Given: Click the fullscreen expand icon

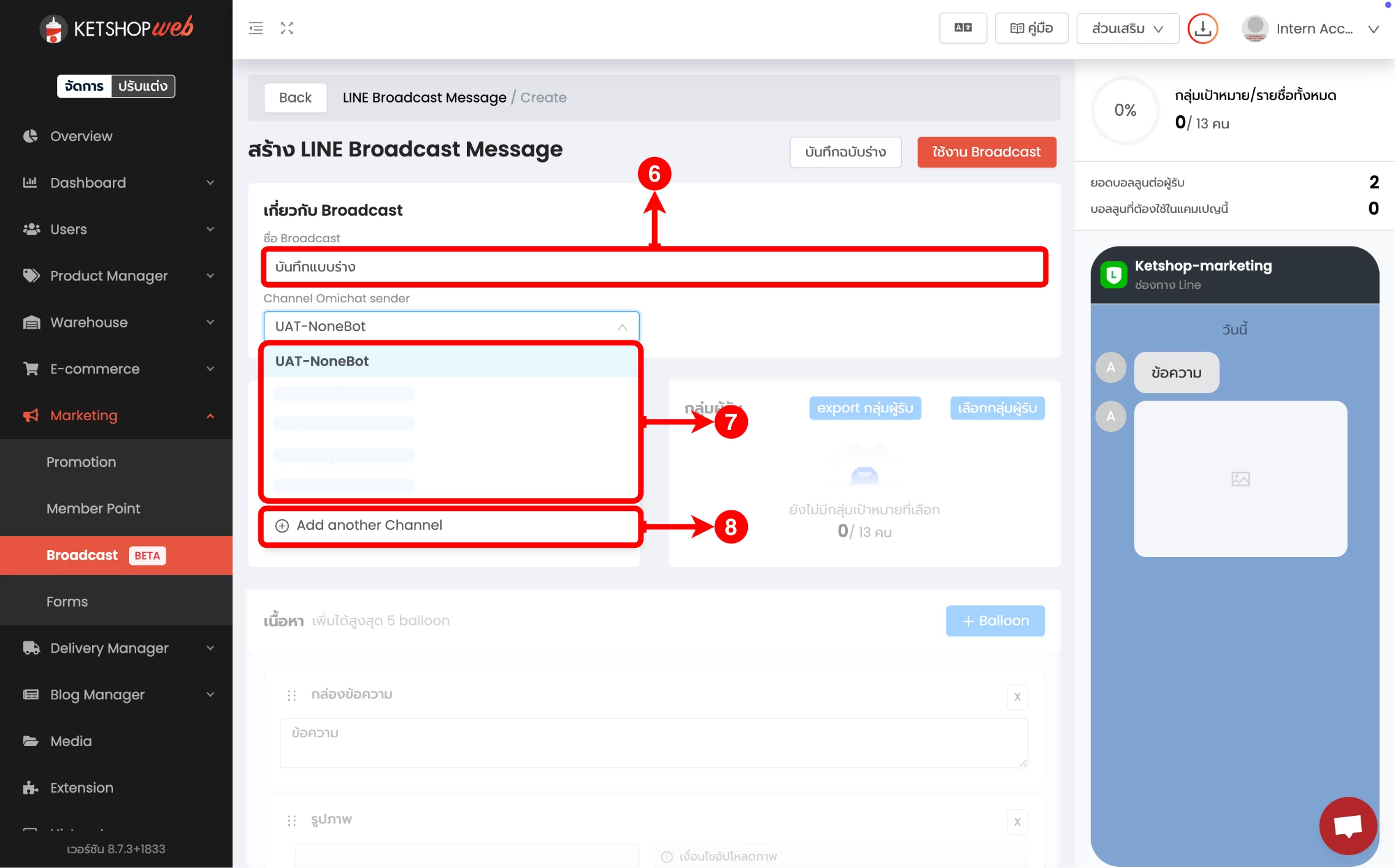Looking at the screenshot, I should pos(286,28).
